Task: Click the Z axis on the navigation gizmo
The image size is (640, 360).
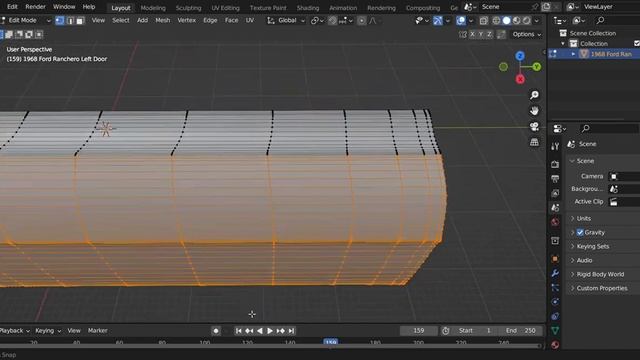Action: point(520,56)
